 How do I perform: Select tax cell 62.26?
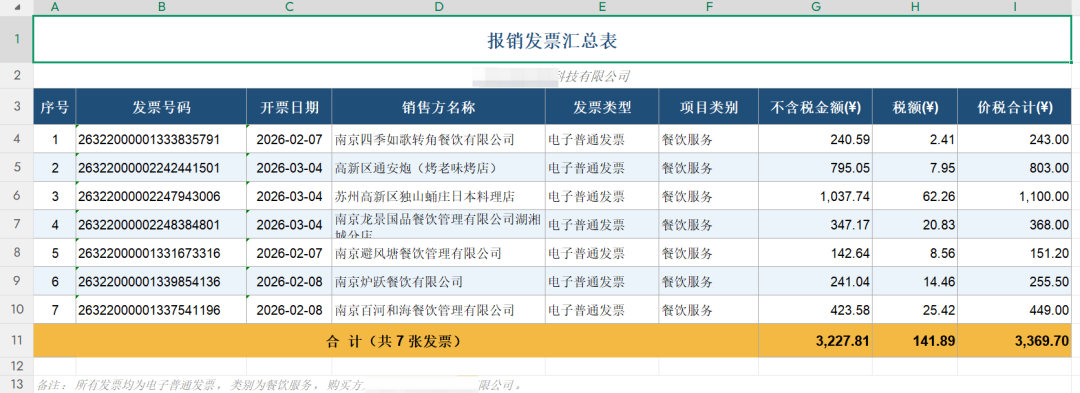(915, 196)
